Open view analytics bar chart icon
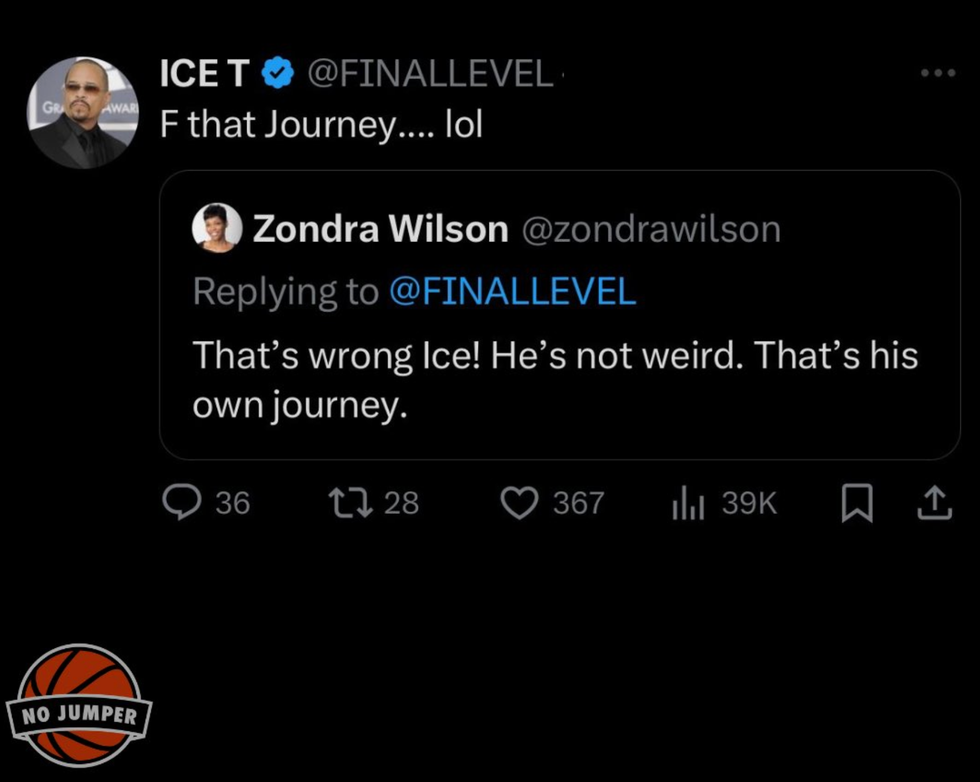 point(688,502)
